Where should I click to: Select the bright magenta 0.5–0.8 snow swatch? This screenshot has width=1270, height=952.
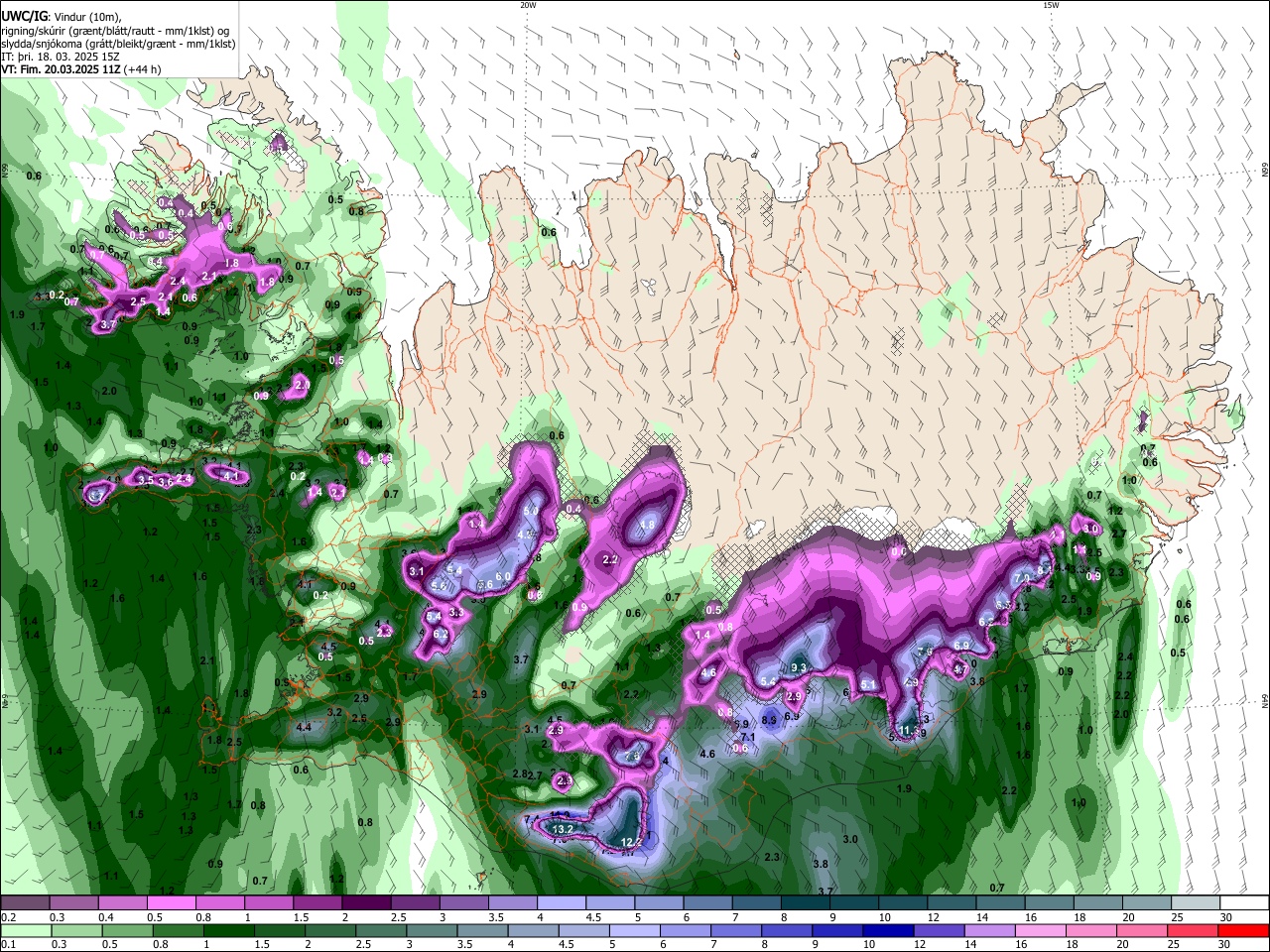click(x=172, y=903)
